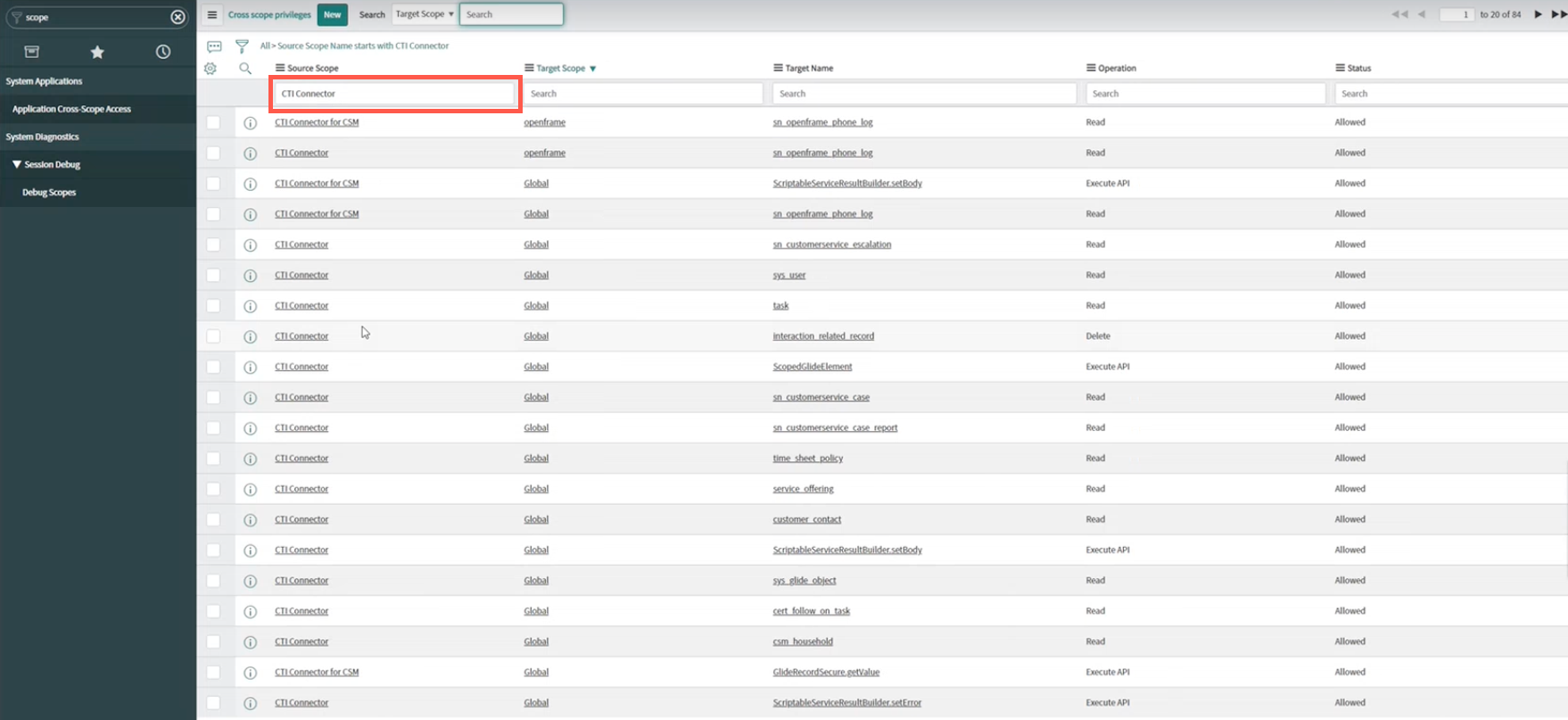Click the Target Scope column search box

point(643,94)
